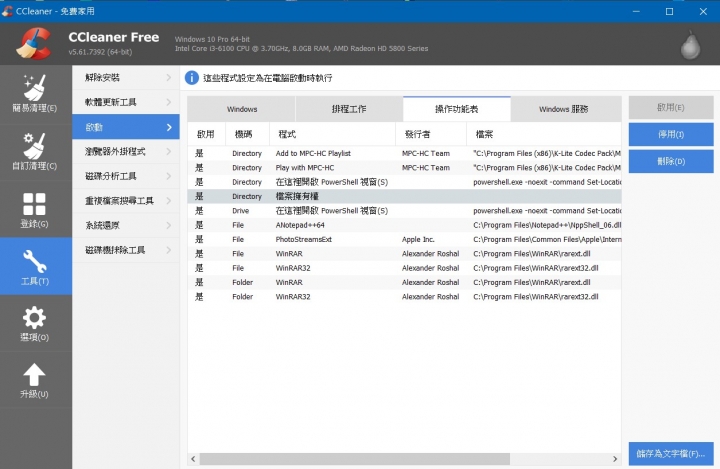This screenshot has height=469, width=720.
Task: Select the 檔案擁有權 row
Action: (404, 196)
